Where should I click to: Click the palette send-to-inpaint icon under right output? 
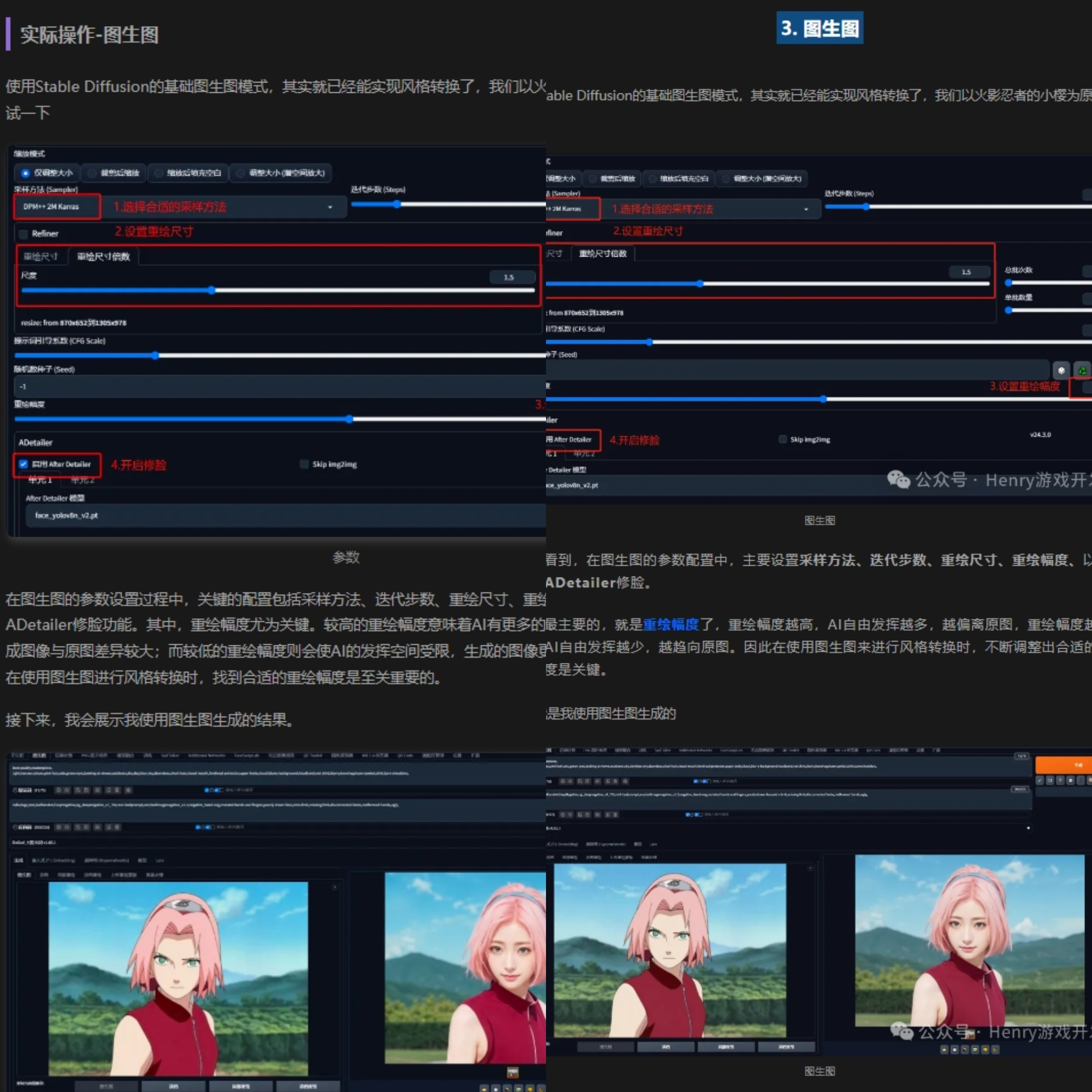pos(985,1049)
